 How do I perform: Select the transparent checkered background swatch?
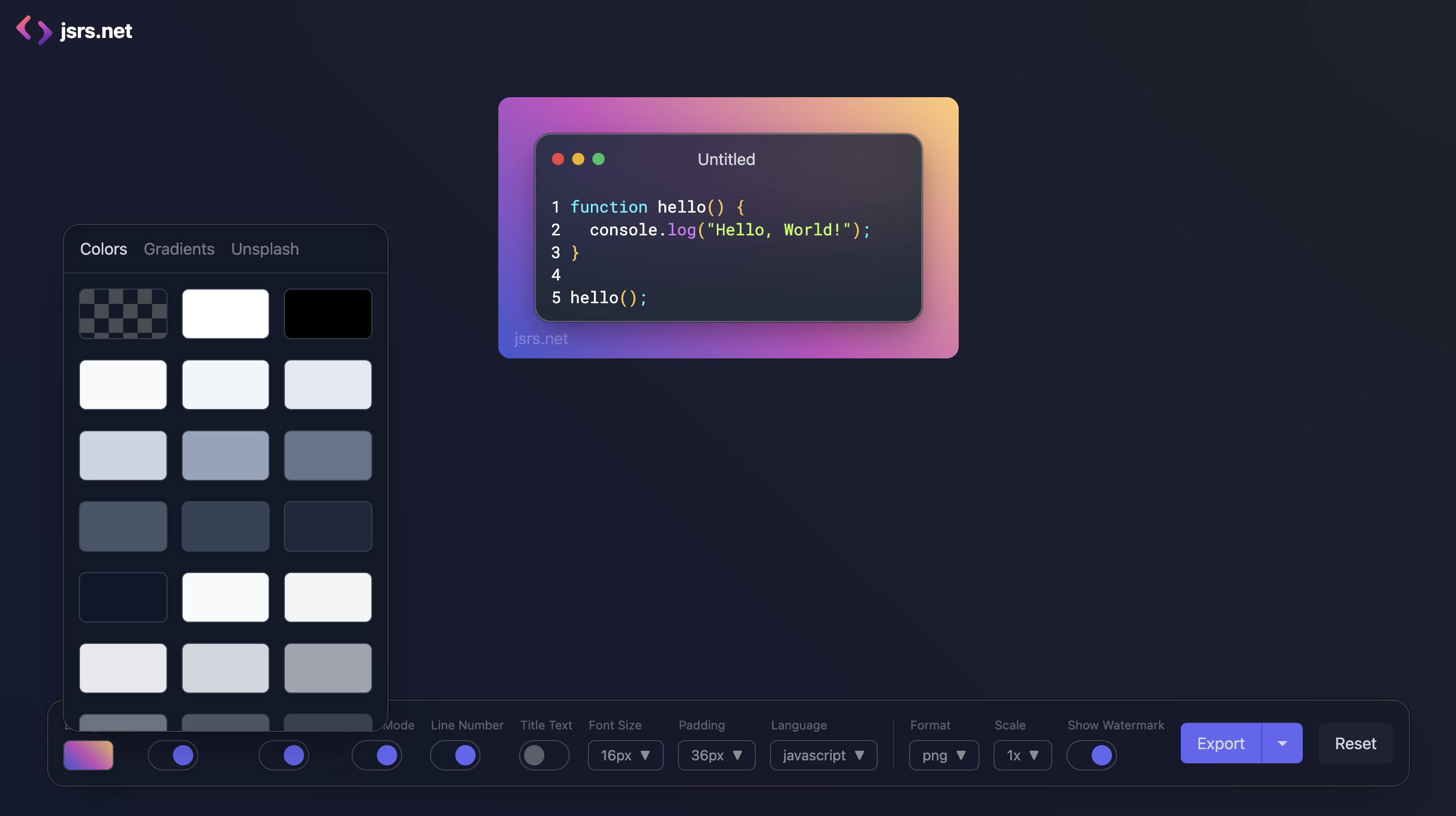122,314
